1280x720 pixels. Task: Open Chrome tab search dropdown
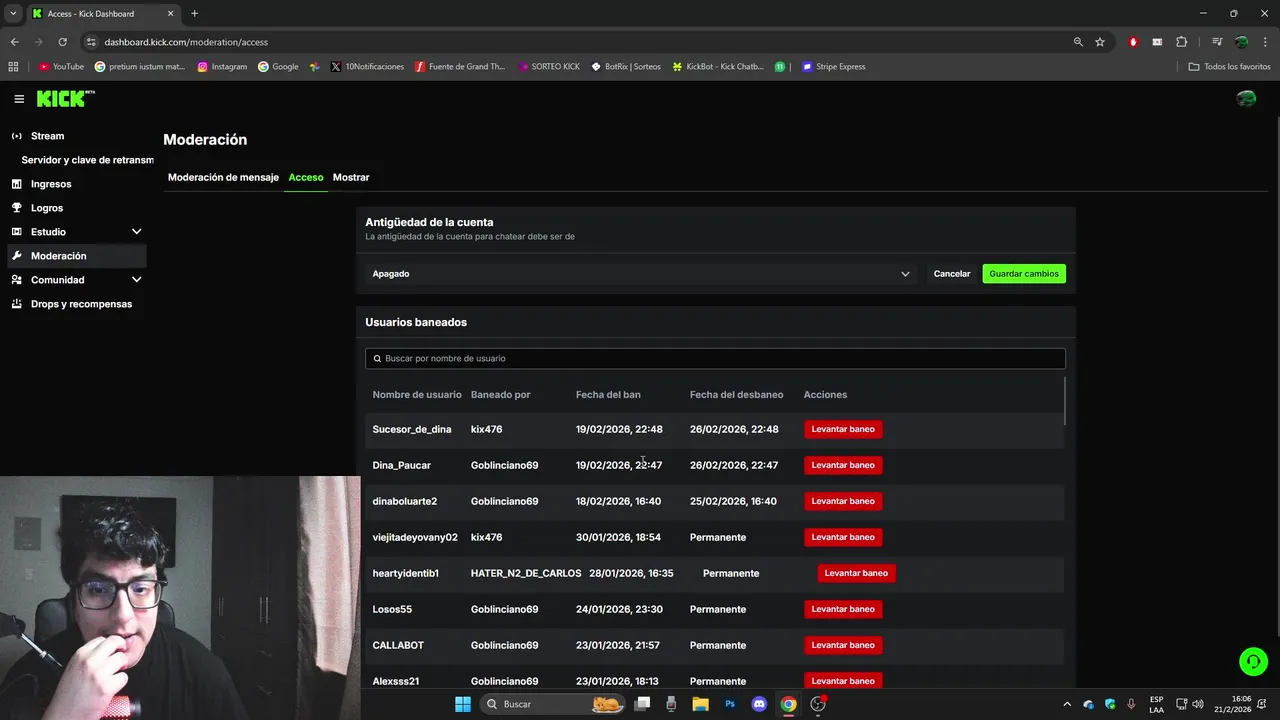13,14
